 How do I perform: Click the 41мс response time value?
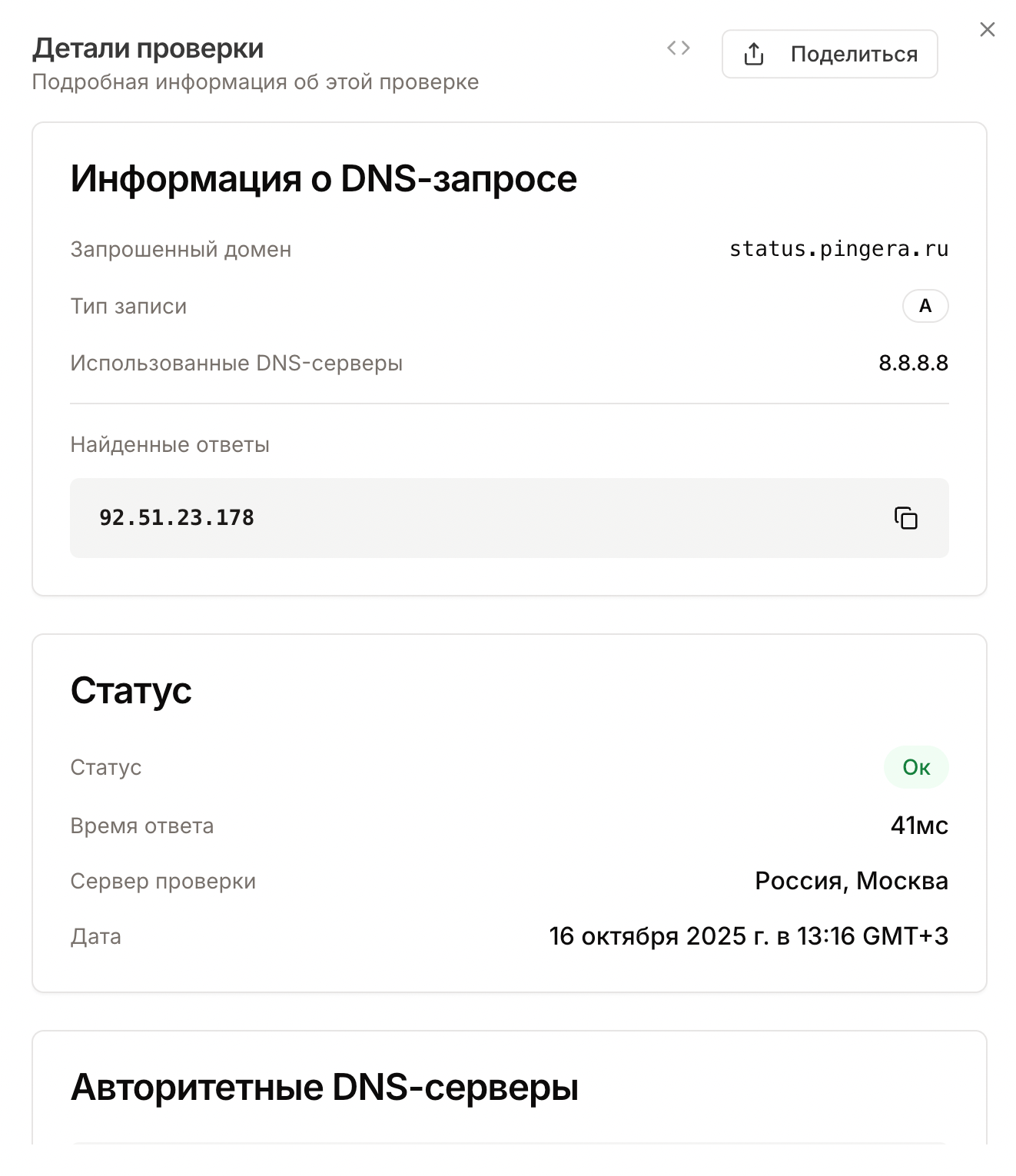coord(919,826)
